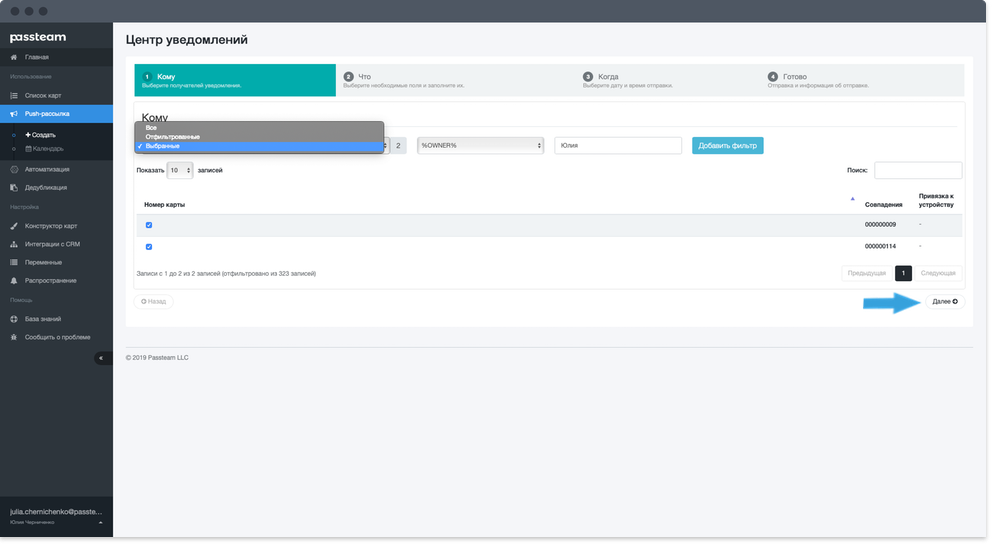Screen dimensions: 993x544
Task: Click the step 4 number badge for Готово
Action: tap(773, 77)
